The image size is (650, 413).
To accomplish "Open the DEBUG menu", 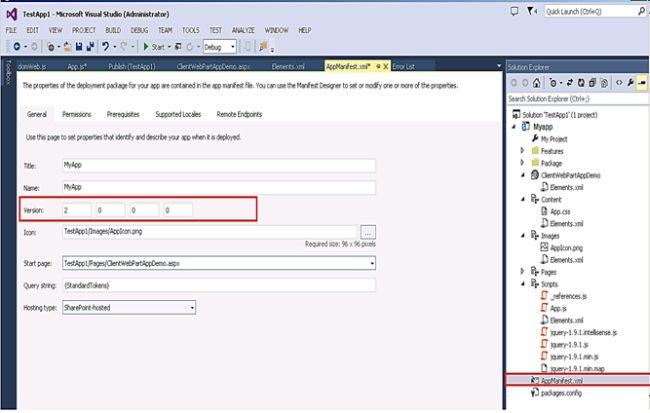I will 139,30.
